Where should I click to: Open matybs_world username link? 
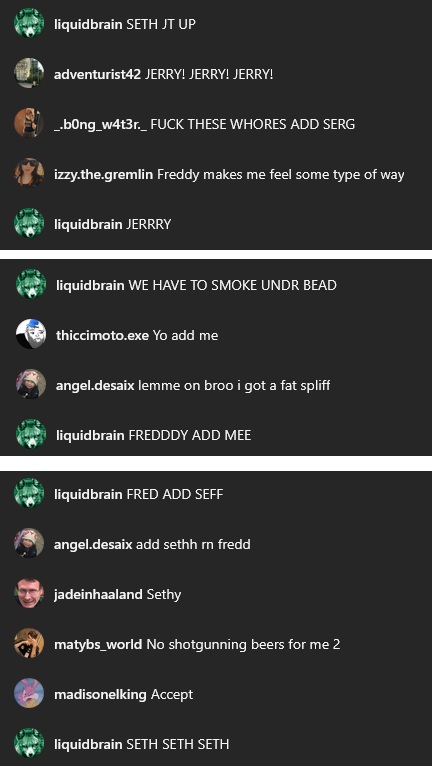[x=98, y=644]
